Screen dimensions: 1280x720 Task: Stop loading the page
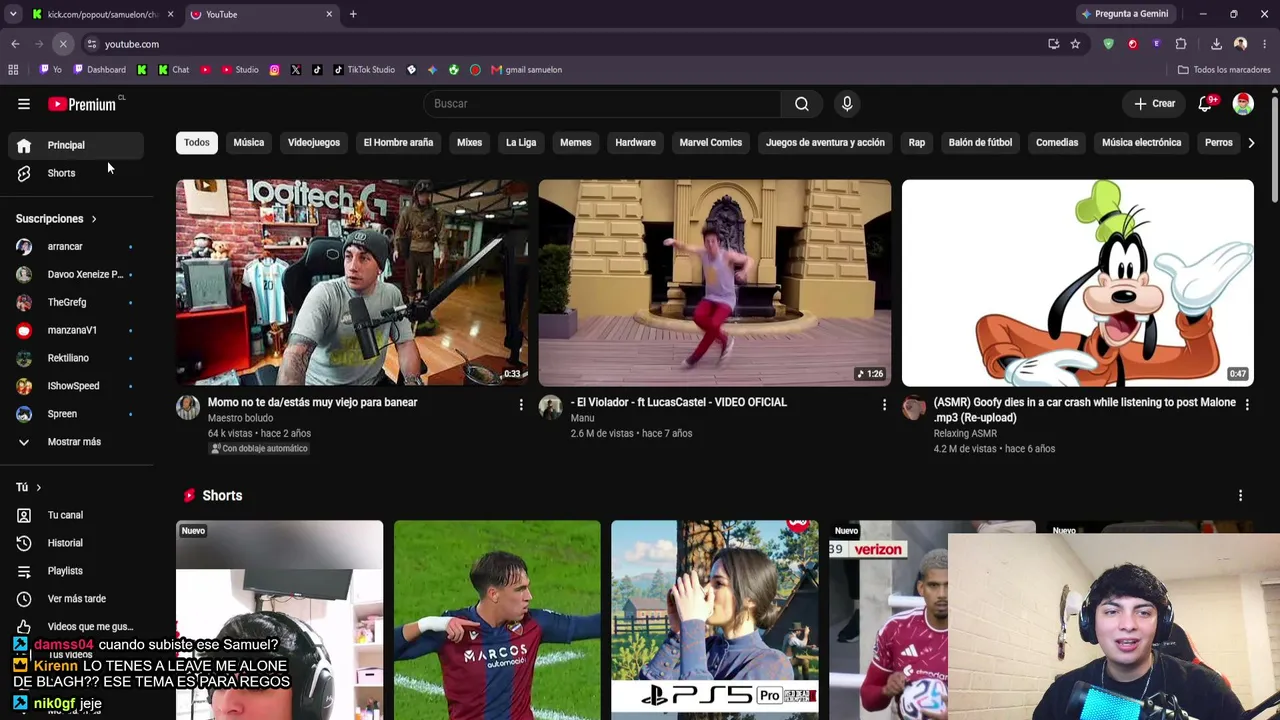(63, 44)
